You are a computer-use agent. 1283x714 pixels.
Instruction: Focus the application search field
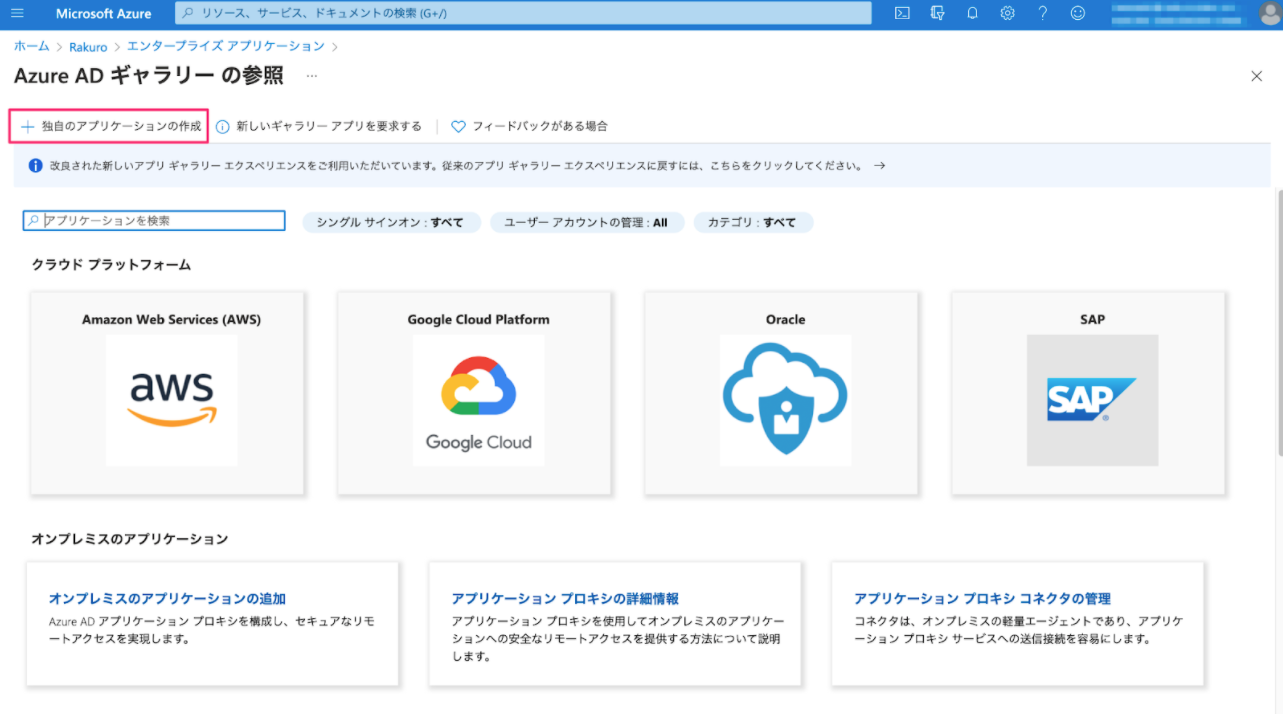pyautogui.click(x=154, y=221)
